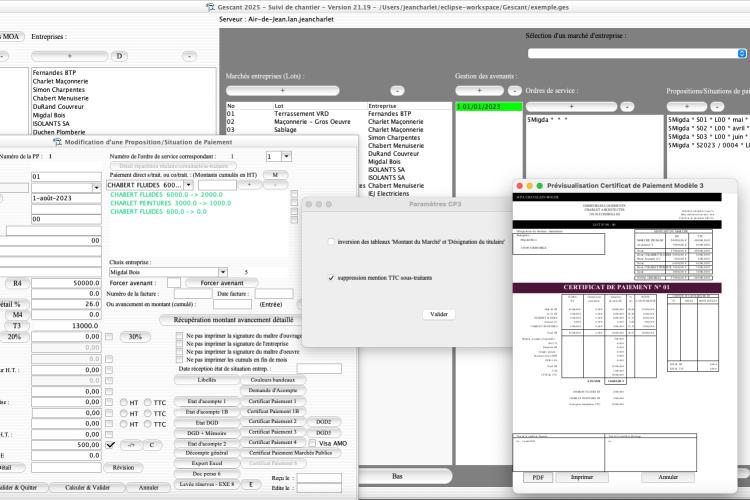Click the Reçu le input field

319,478
